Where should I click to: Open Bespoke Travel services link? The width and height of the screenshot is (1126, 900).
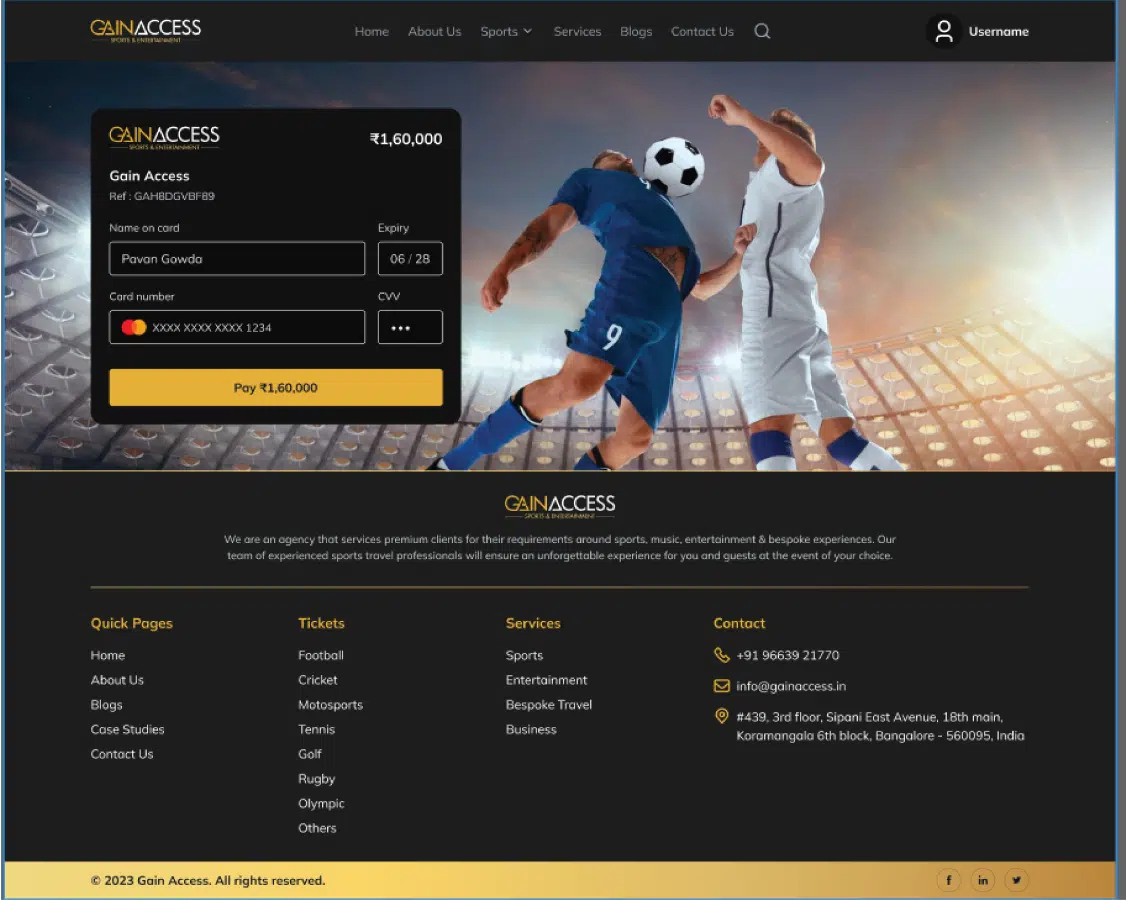(x=548, y=705)
